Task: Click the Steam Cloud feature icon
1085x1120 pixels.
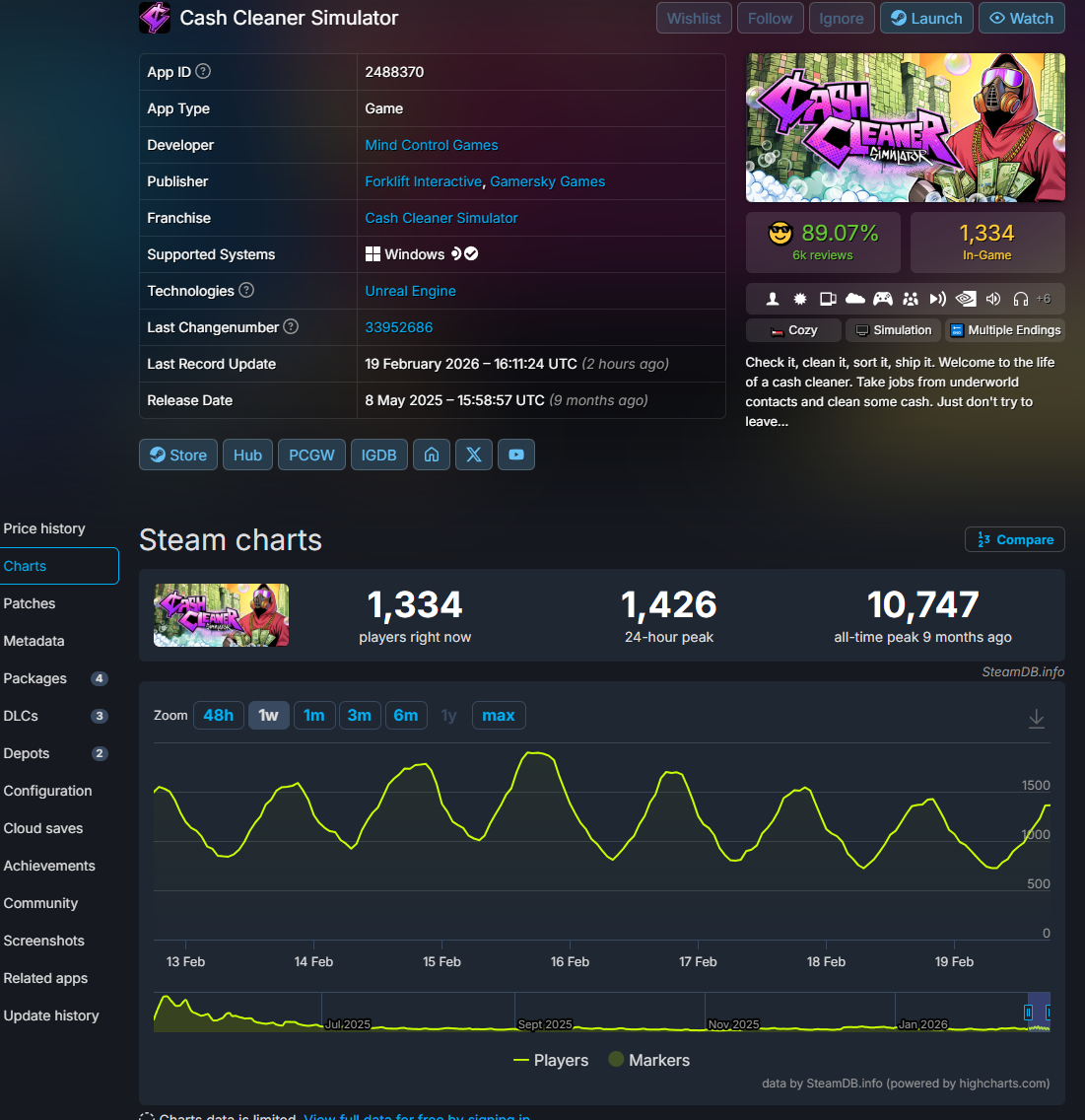Action: [x=855, y=299]
